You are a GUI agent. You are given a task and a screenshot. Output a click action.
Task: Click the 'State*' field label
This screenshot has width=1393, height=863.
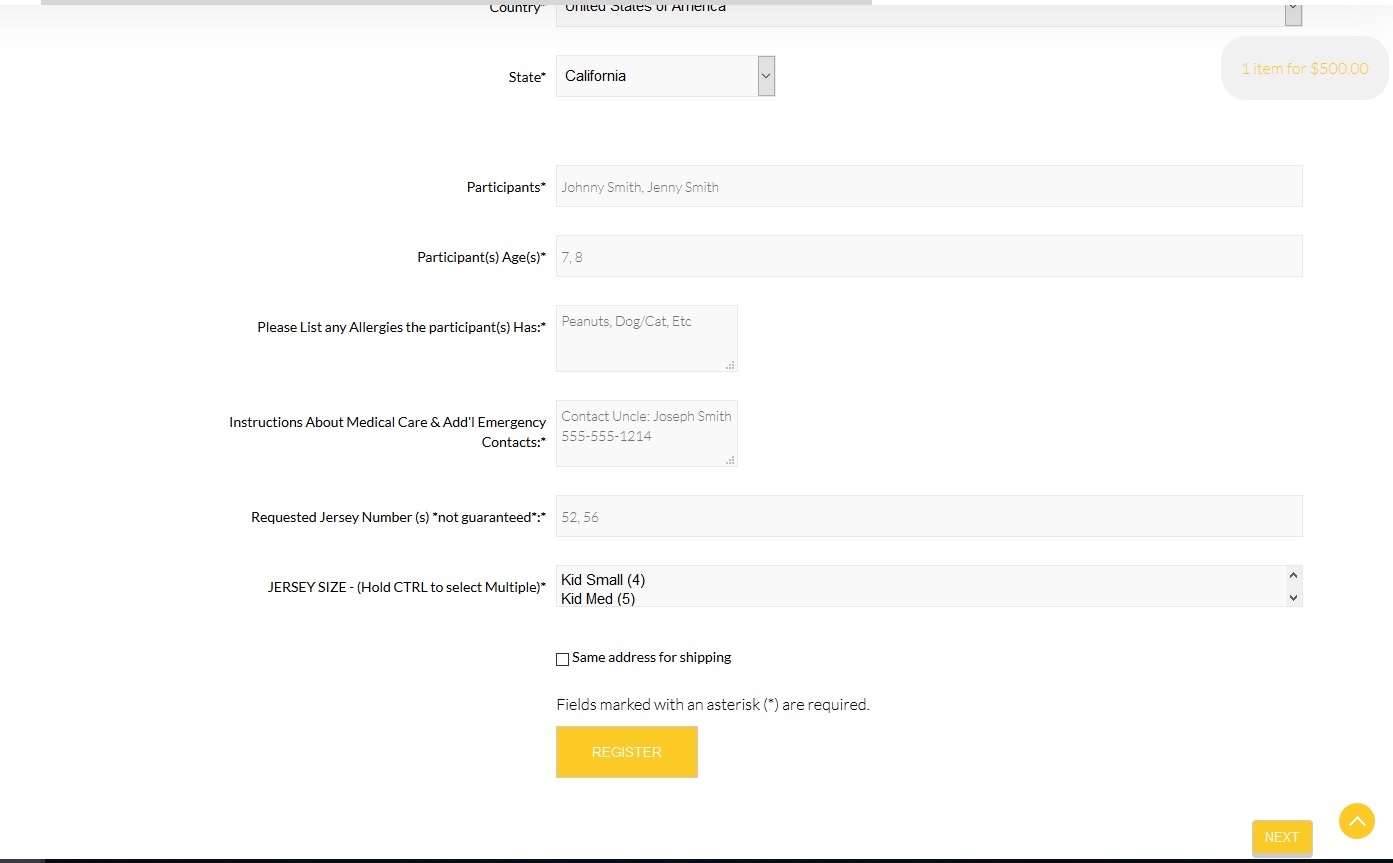click(528, 78)
